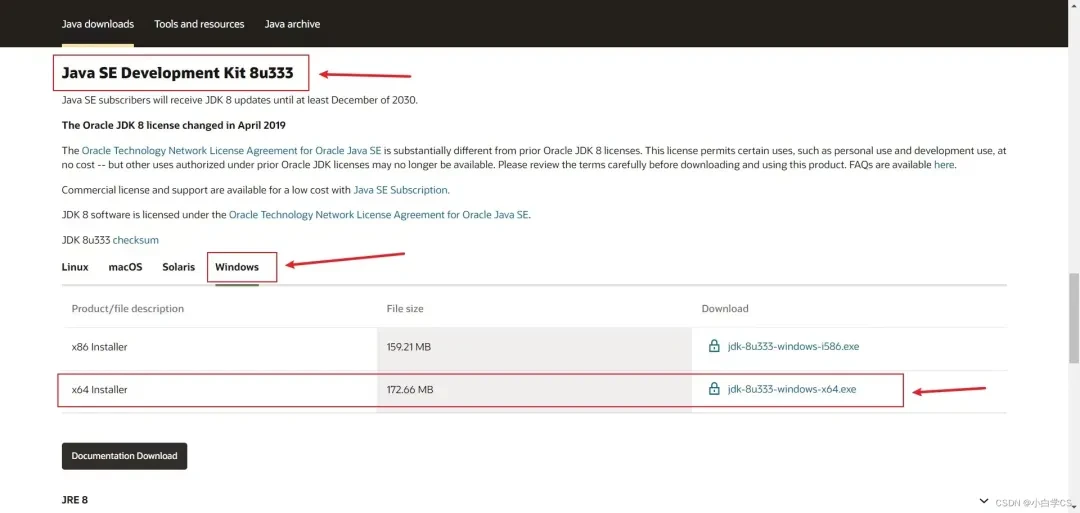Open the Java downloads tab
Screen dimensions: 1080x513
[x=98, y=24]
